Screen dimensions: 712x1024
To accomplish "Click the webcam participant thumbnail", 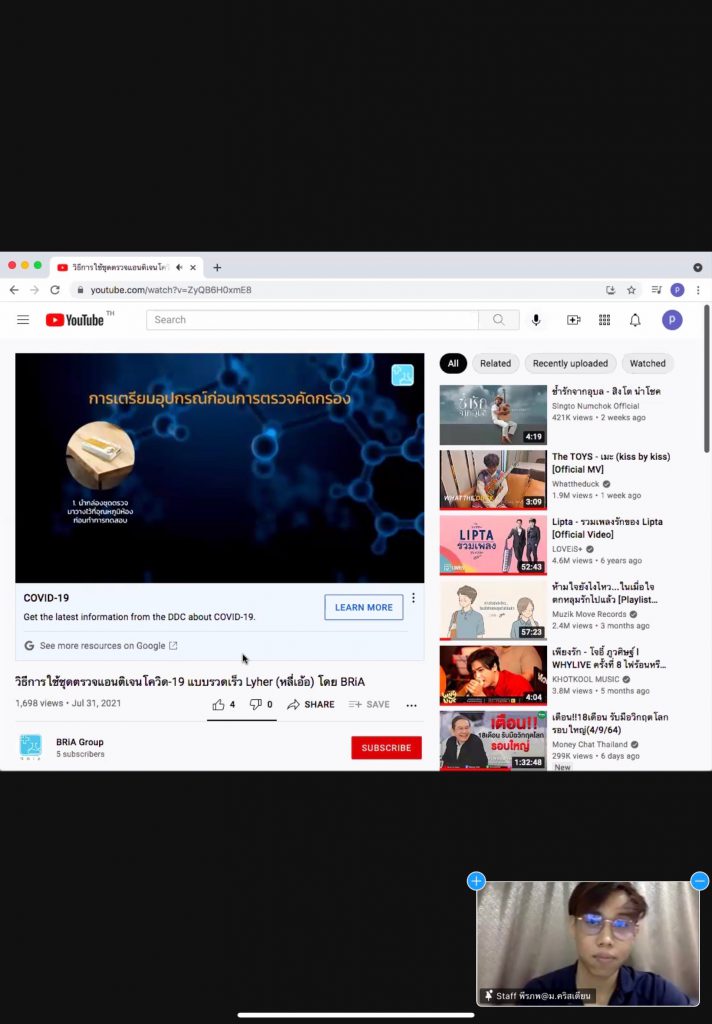I will (x=588, y=943).
